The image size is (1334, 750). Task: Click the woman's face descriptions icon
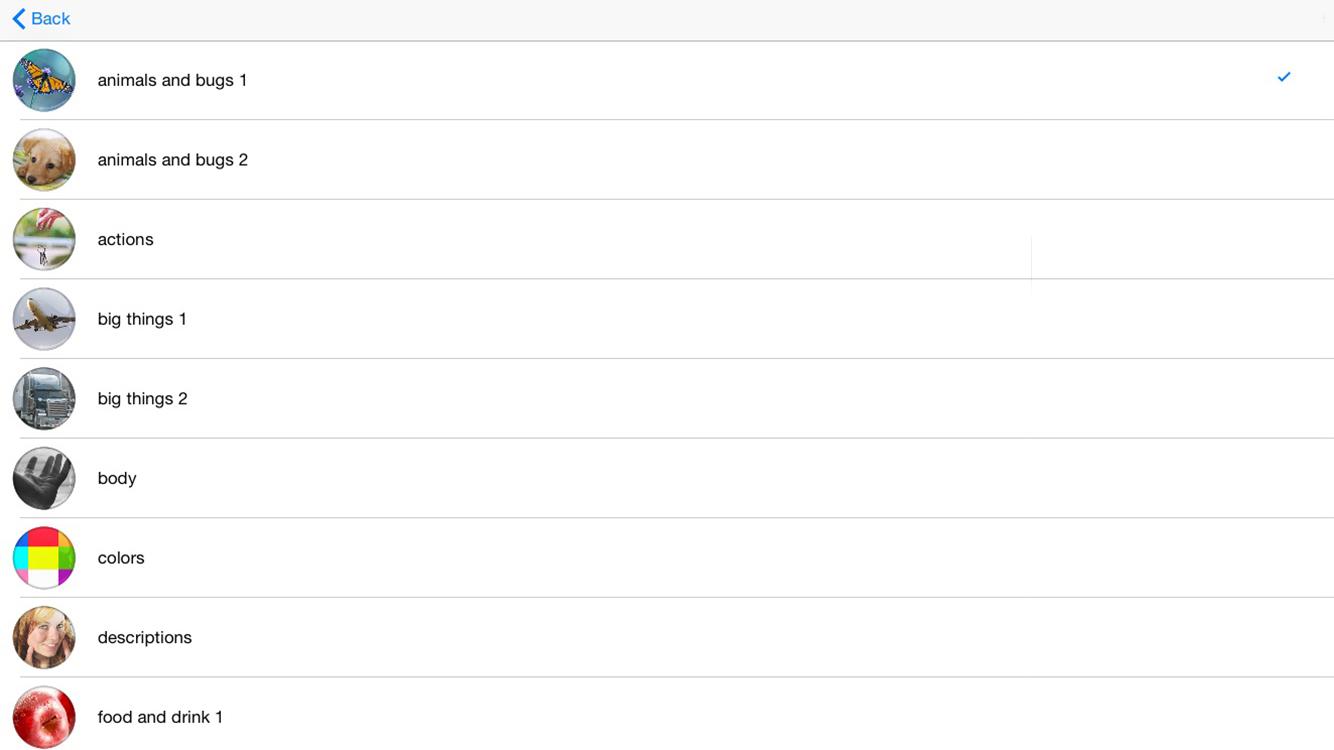[x=44, y=637]
